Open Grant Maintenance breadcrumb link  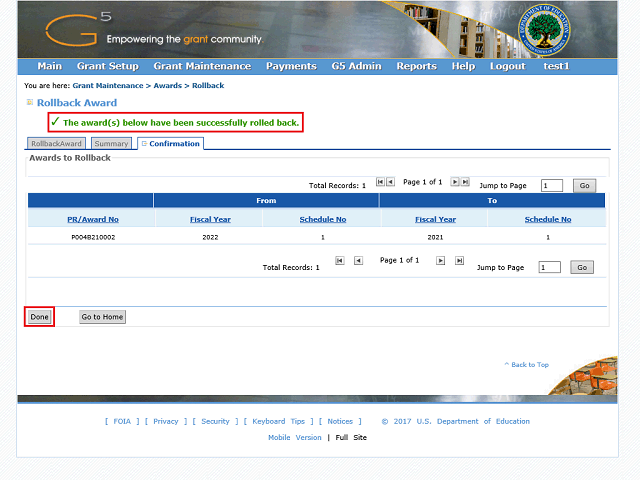click(x=108, y=86)
